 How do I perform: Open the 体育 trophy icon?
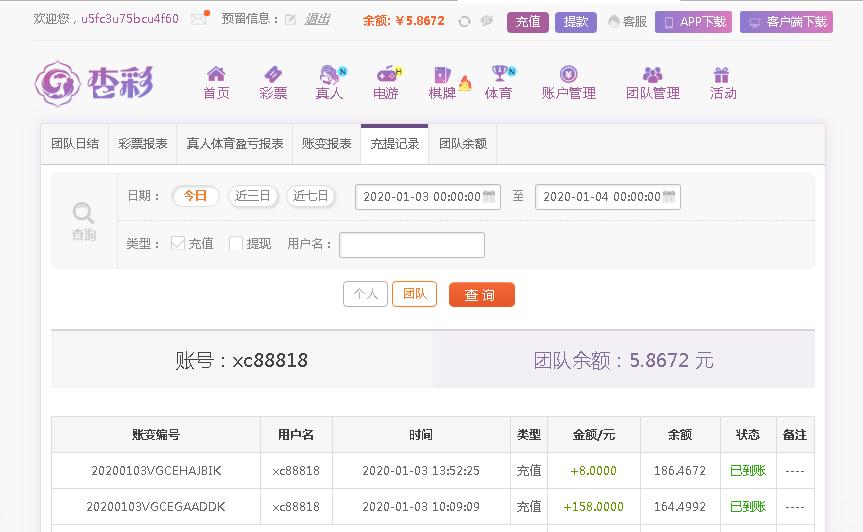click(500, 73)
